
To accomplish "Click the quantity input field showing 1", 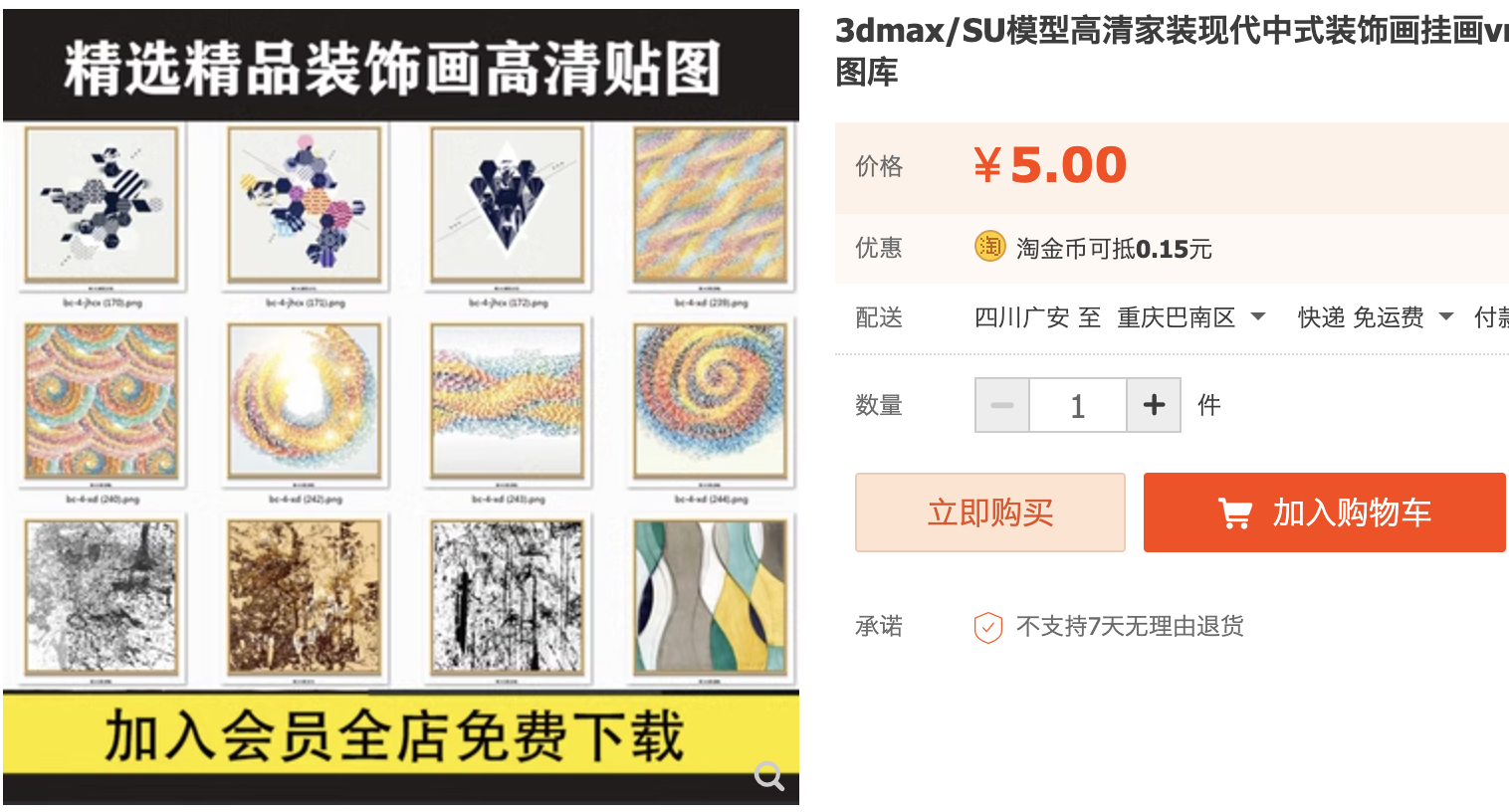I will pos(1078,405).
